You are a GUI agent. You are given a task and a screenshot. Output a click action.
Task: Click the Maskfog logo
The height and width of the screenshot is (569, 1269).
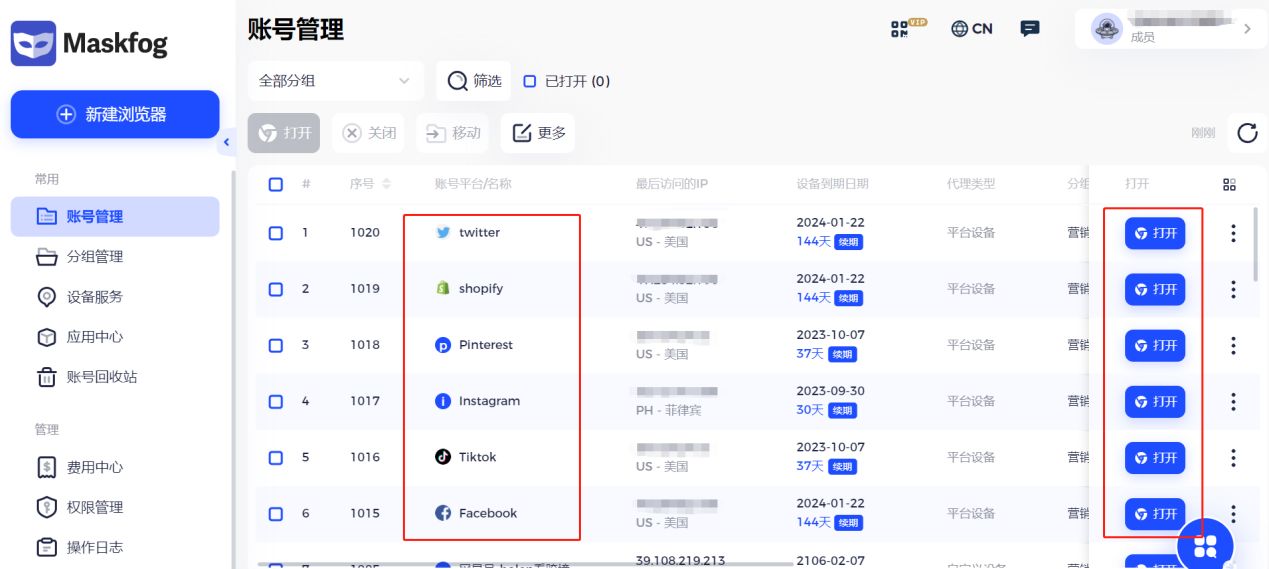coord(89,44)
